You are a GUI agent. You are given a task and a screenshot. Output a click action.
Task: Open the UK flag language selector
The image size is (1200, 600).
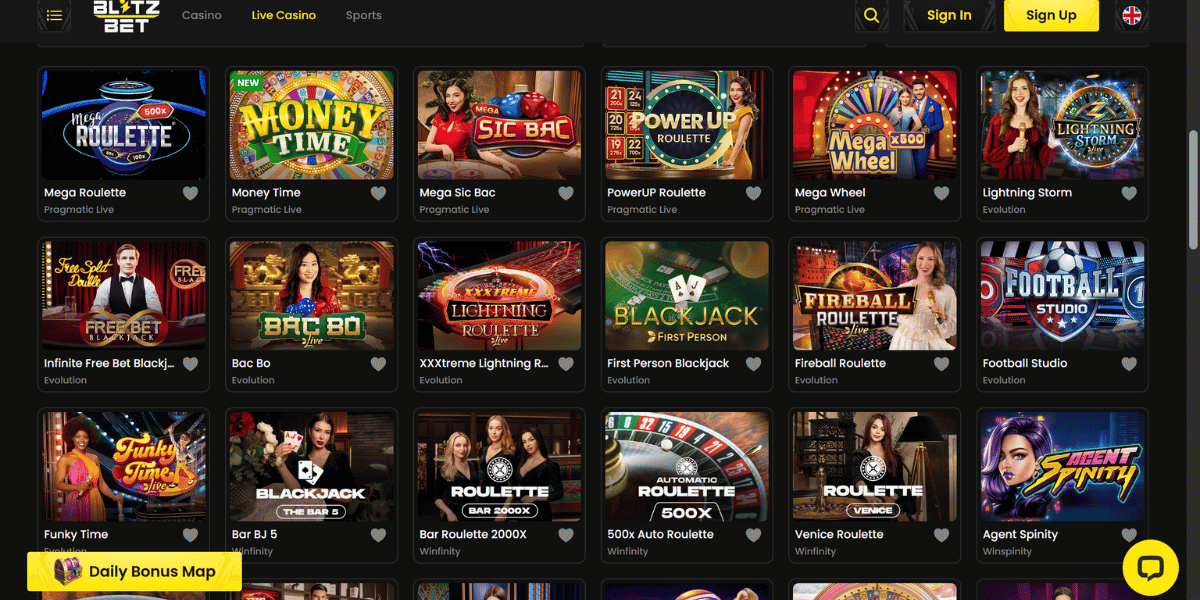pos(1132,15)
